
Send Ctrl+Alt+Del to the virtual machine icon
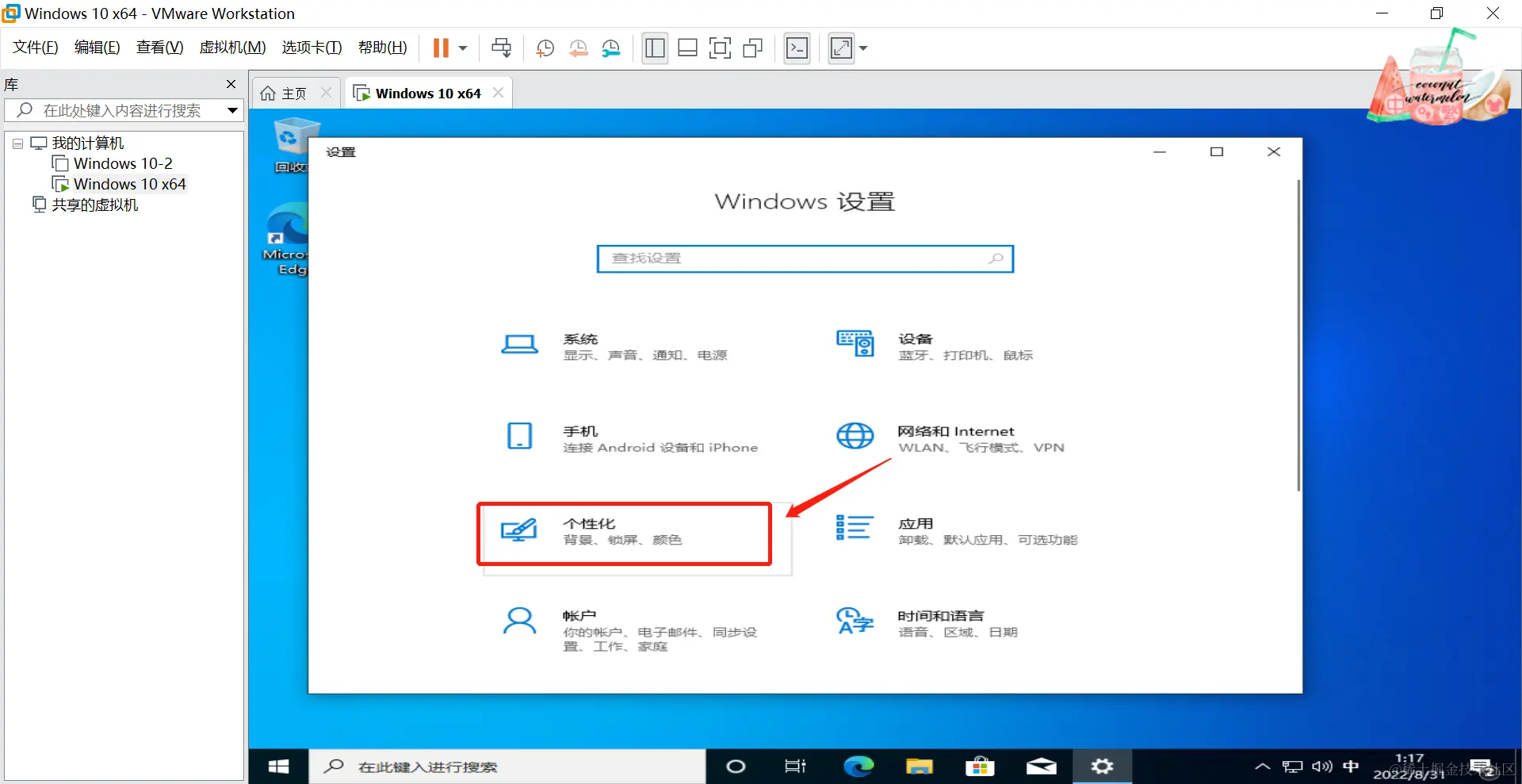pyautogui.click(x=501, y=48)
